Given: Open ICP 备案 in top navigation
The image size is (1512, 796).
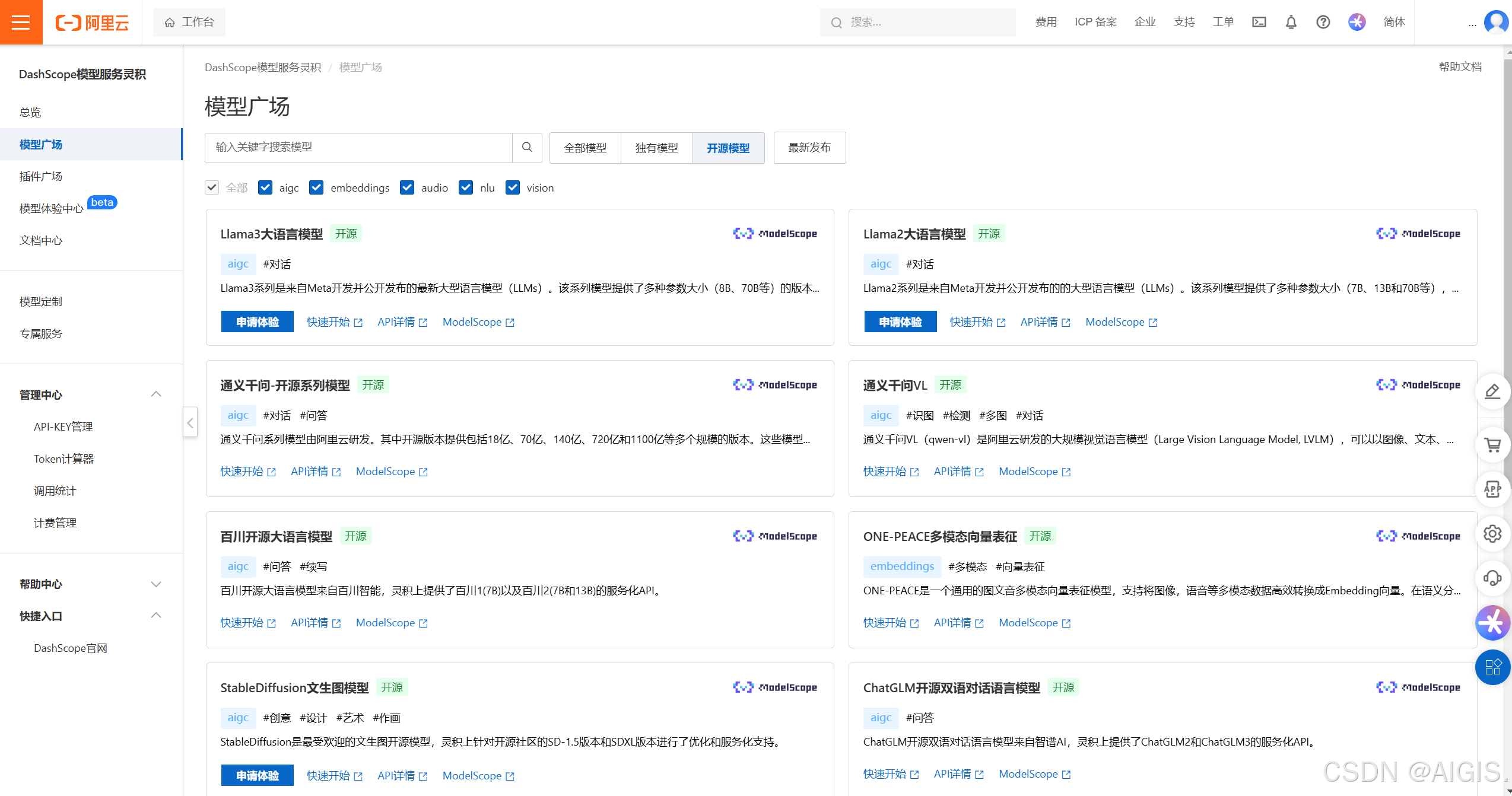Looking at the screenshot, I should click(x=1095, y=22).
